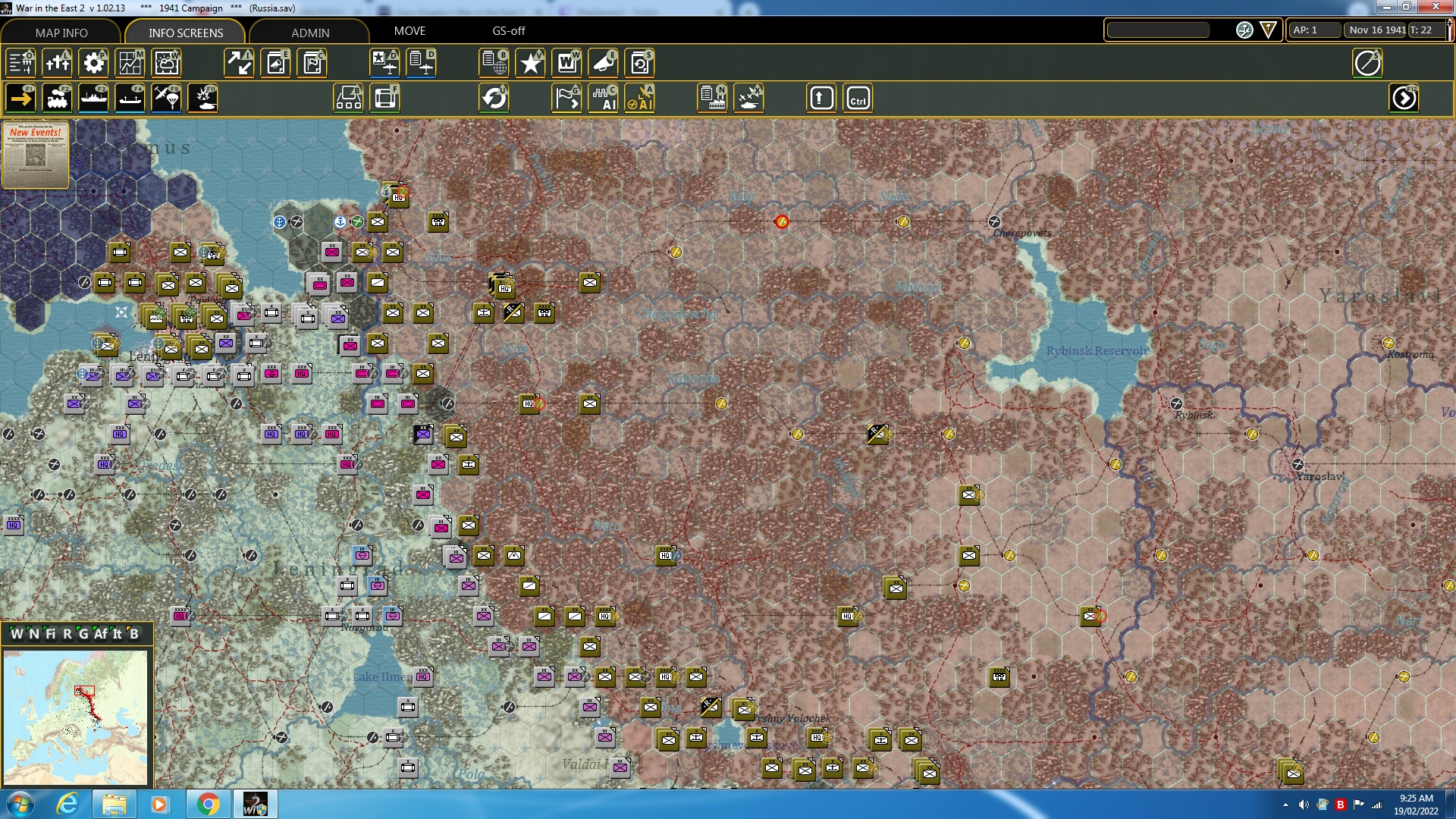
Task: Click the empty search field in top bar
Action: tap(1158, 30)
